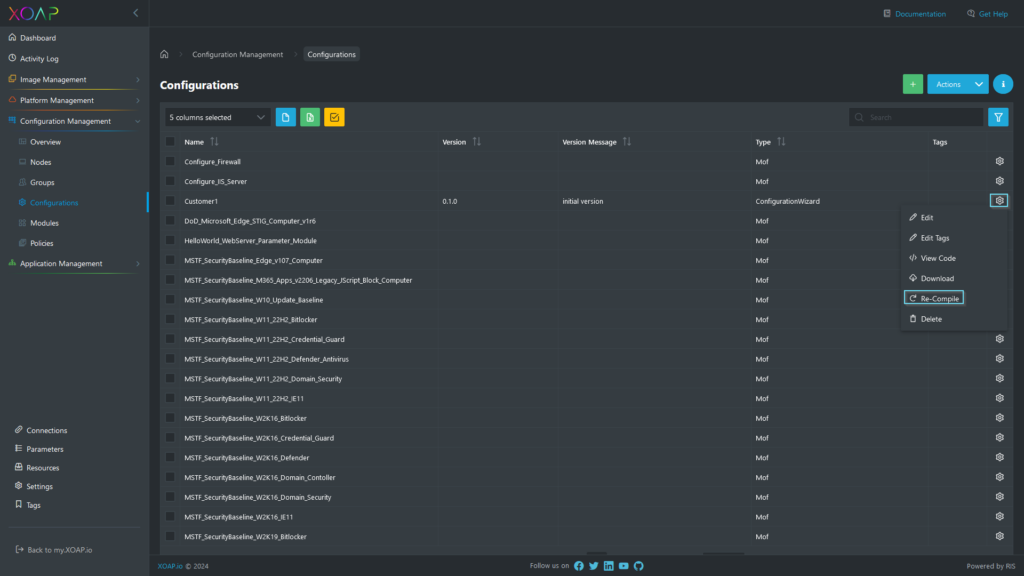Screen dimensions: 1024x576
Task: Click the Get Help link
Action: click(987, 14)
